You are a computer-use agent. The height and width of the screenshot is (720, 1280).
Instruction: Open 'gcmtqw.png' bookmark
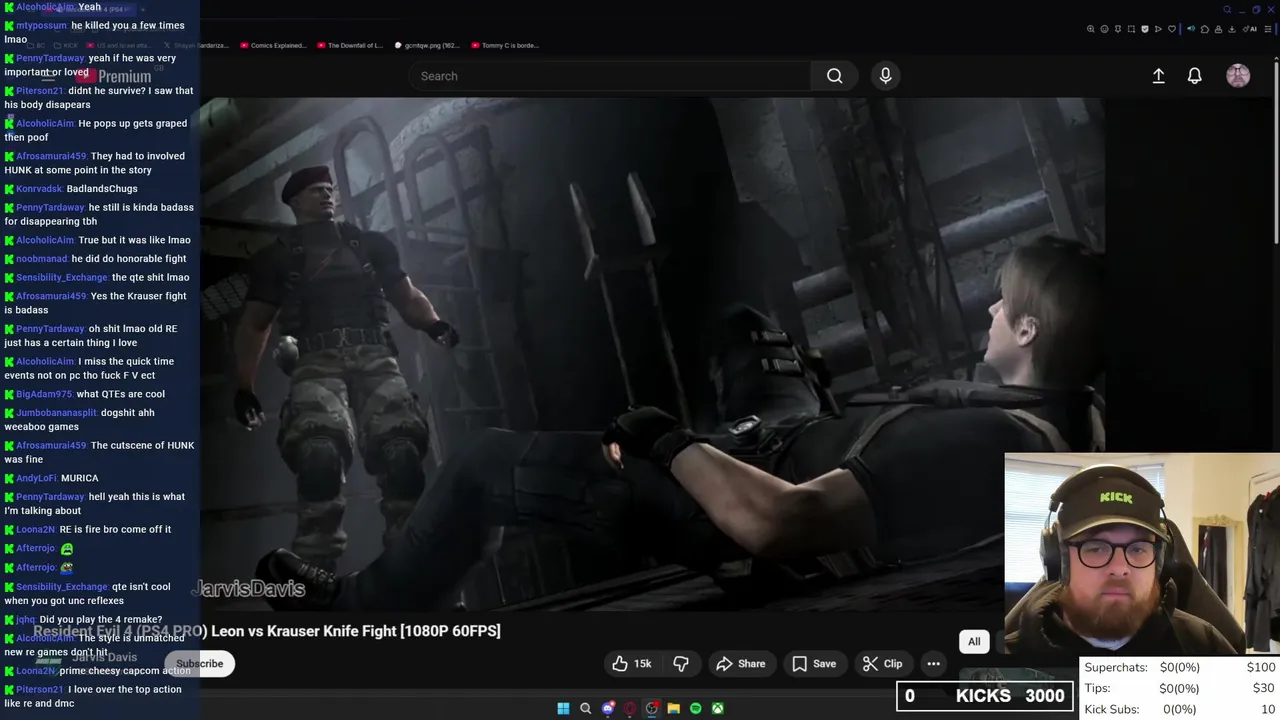pyautogui.click(x=427, y=45)
